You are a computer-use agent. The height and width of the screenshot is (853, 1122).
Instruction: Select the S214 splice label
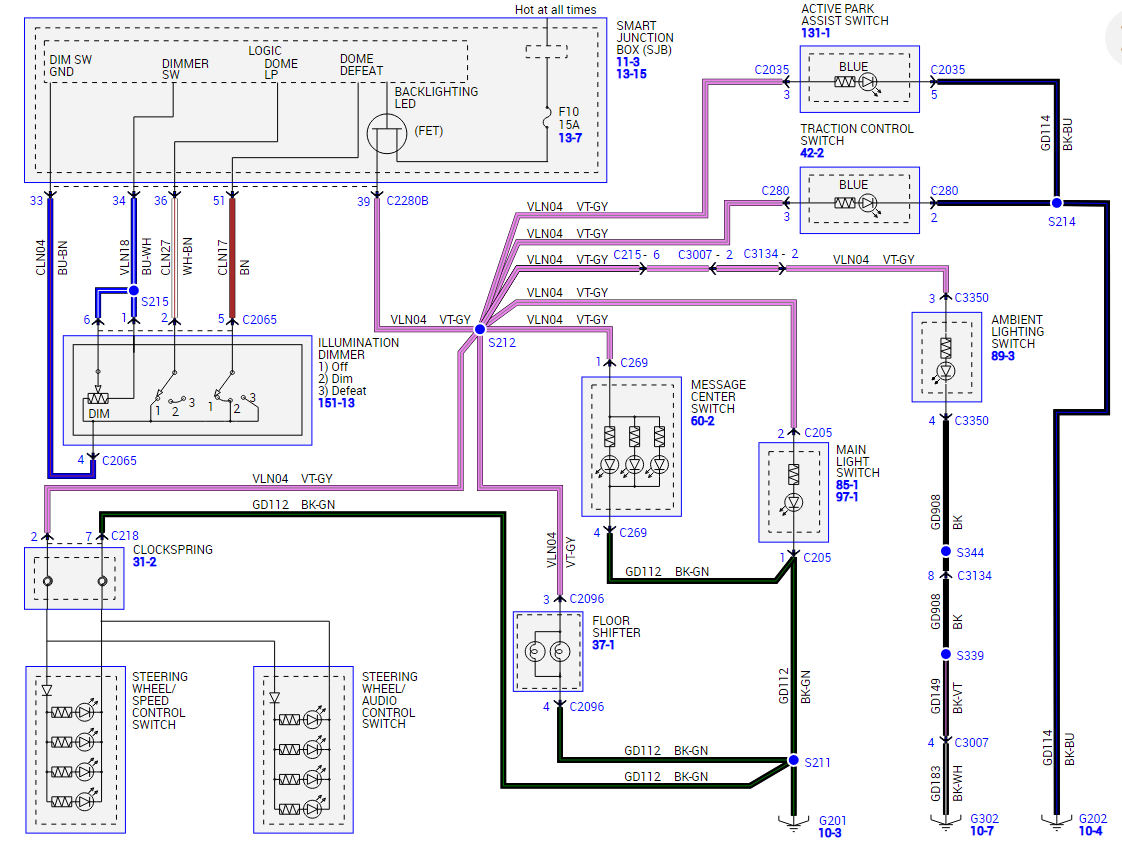(1062, 222)
